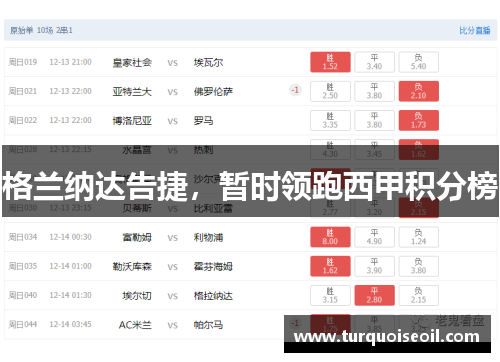This screenshot has height=362, width=500.
Task: Choose 负 3.80 in row 周日035
Action: [x=419, y=266]
